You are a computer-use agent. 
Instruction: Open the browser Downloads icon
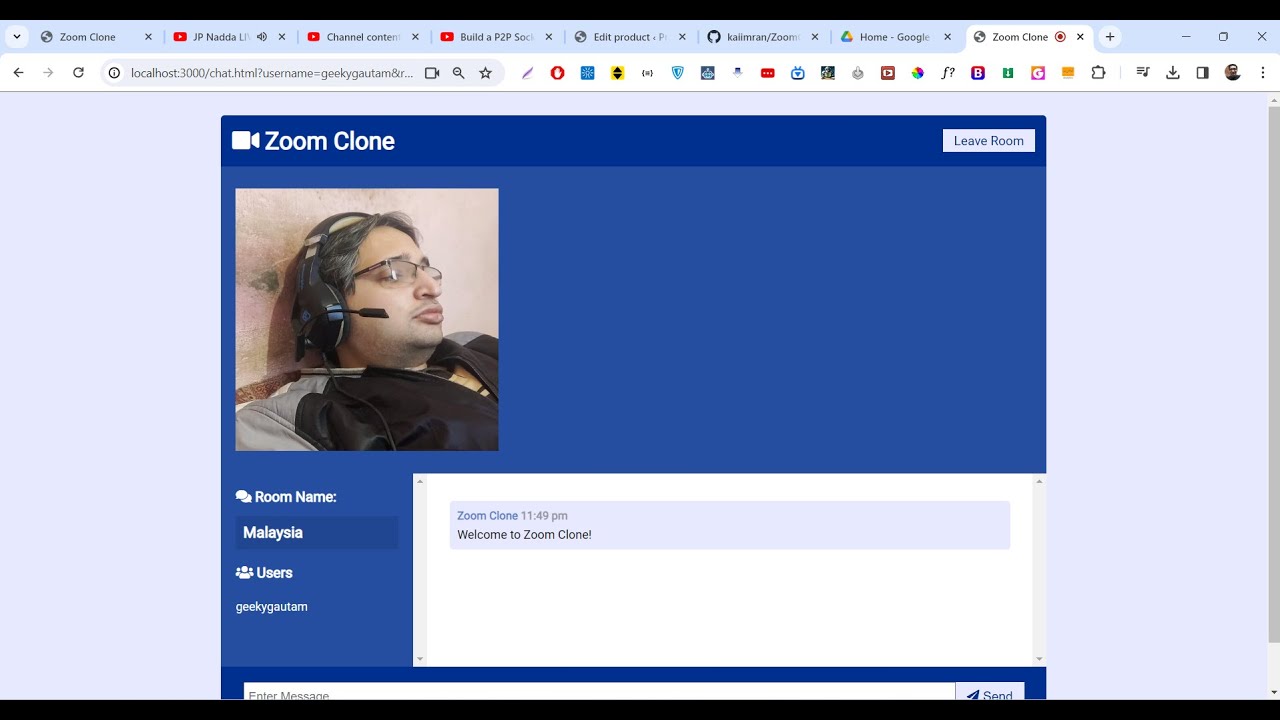(1173, 73)
